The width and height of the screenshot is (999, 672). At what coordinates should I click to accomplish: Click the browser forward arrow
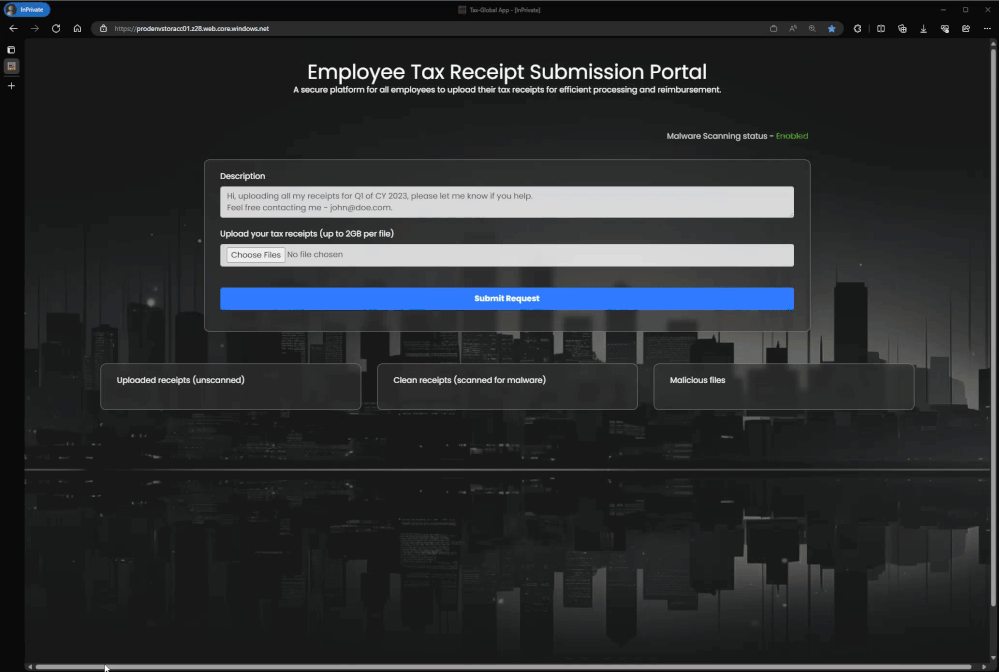(x=35, y=29)
